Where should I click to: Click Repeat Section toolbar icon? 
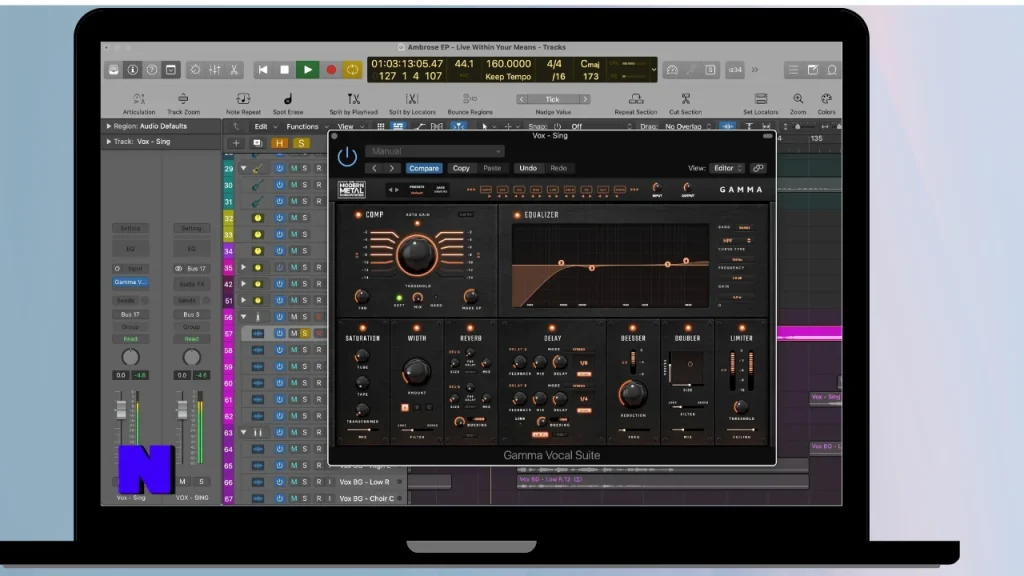click(x=635, y=99)
